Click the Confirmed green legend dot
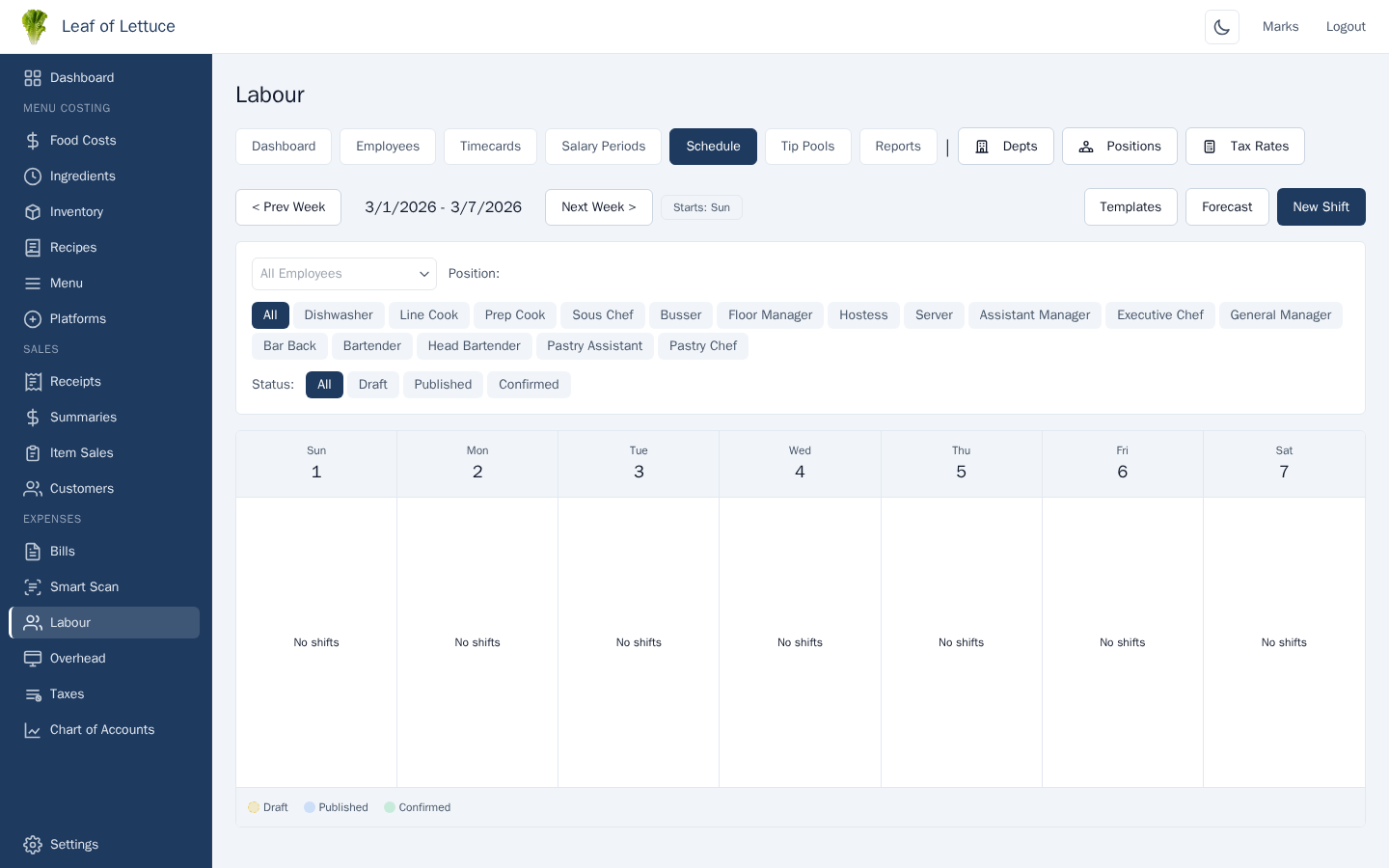This screenshot has height=868, width=1389. pos(390,808)
